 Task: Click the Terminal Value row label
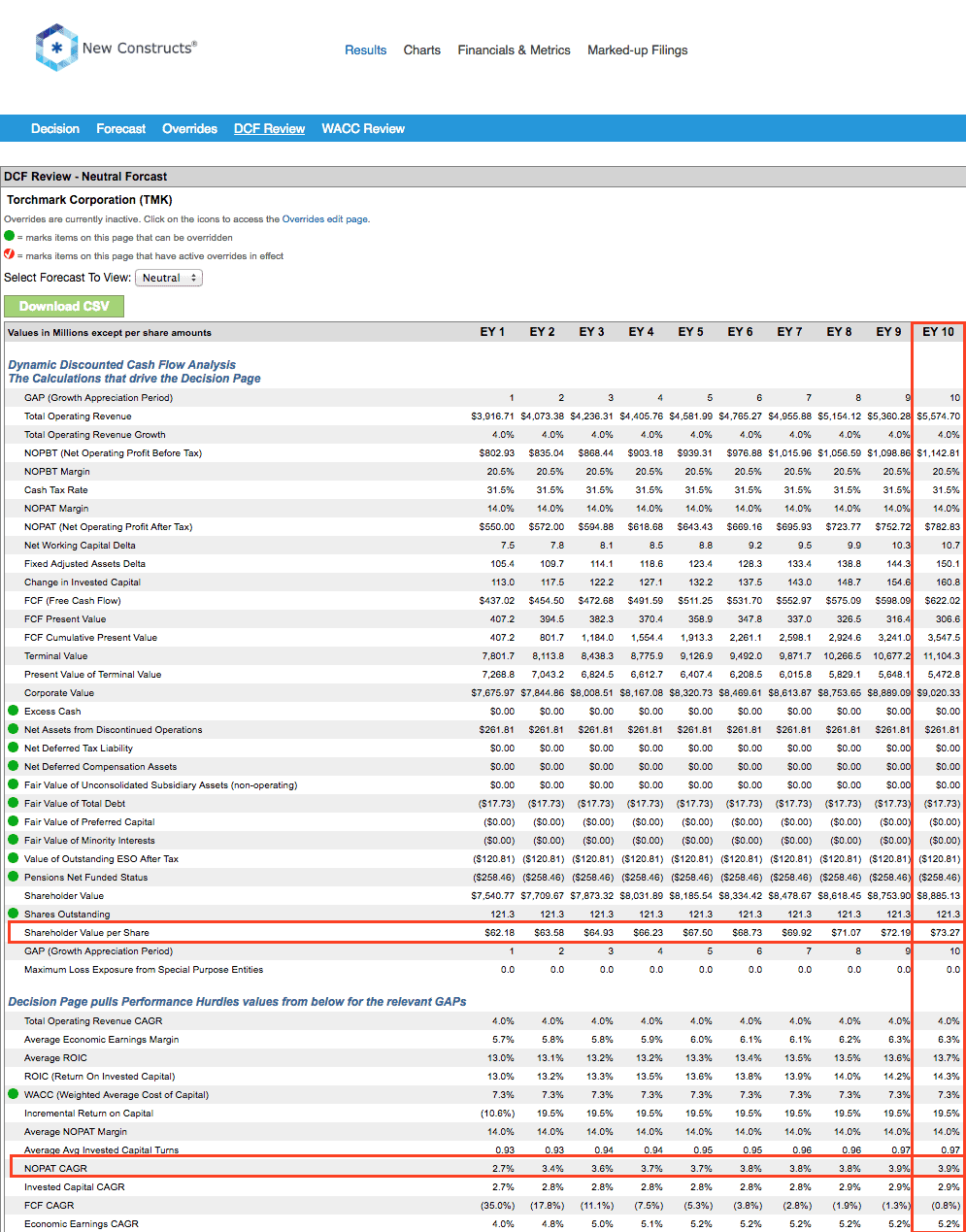point(56,655)
